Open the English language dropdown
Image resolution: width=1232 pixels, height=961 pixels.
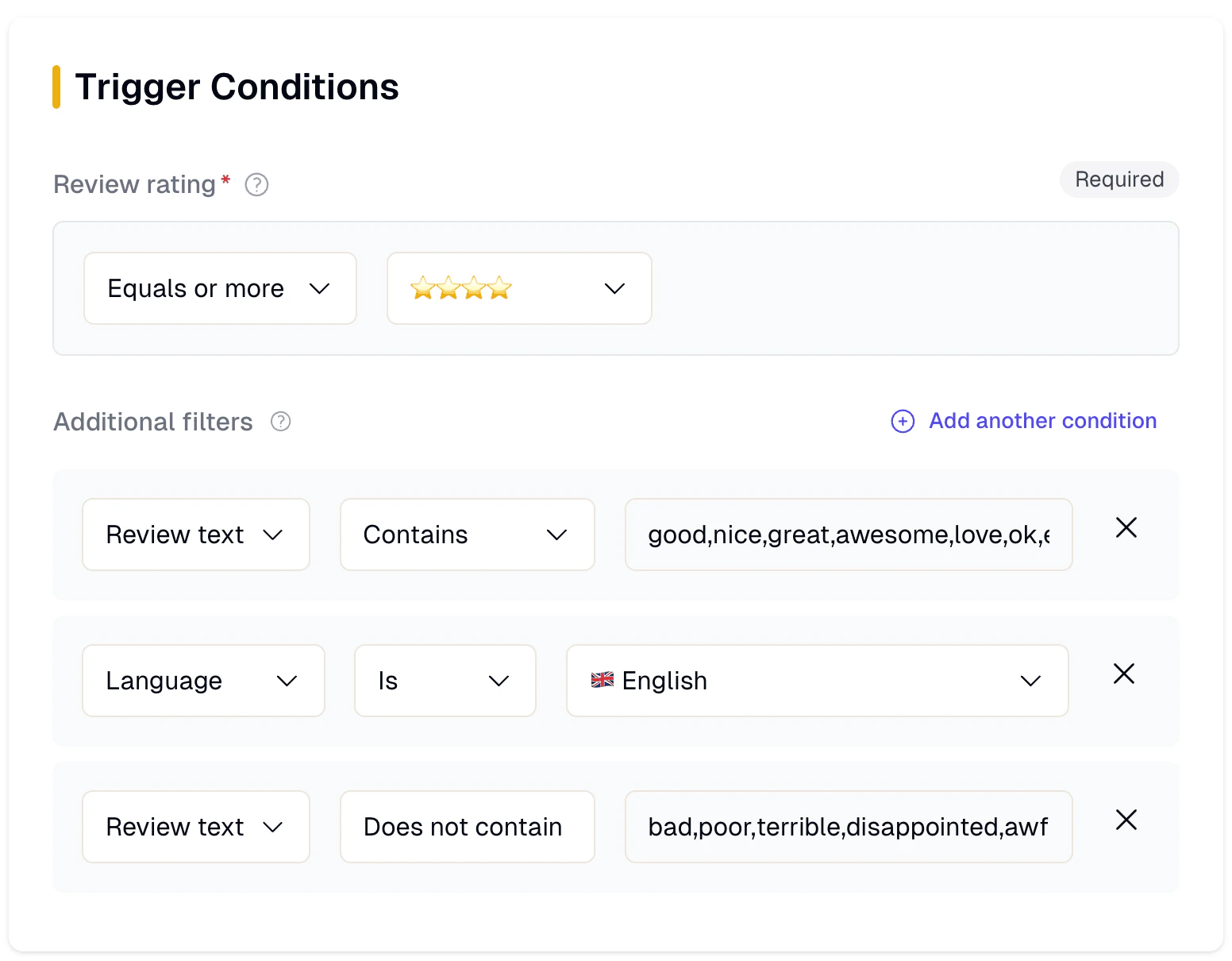[x=818, y=681]
